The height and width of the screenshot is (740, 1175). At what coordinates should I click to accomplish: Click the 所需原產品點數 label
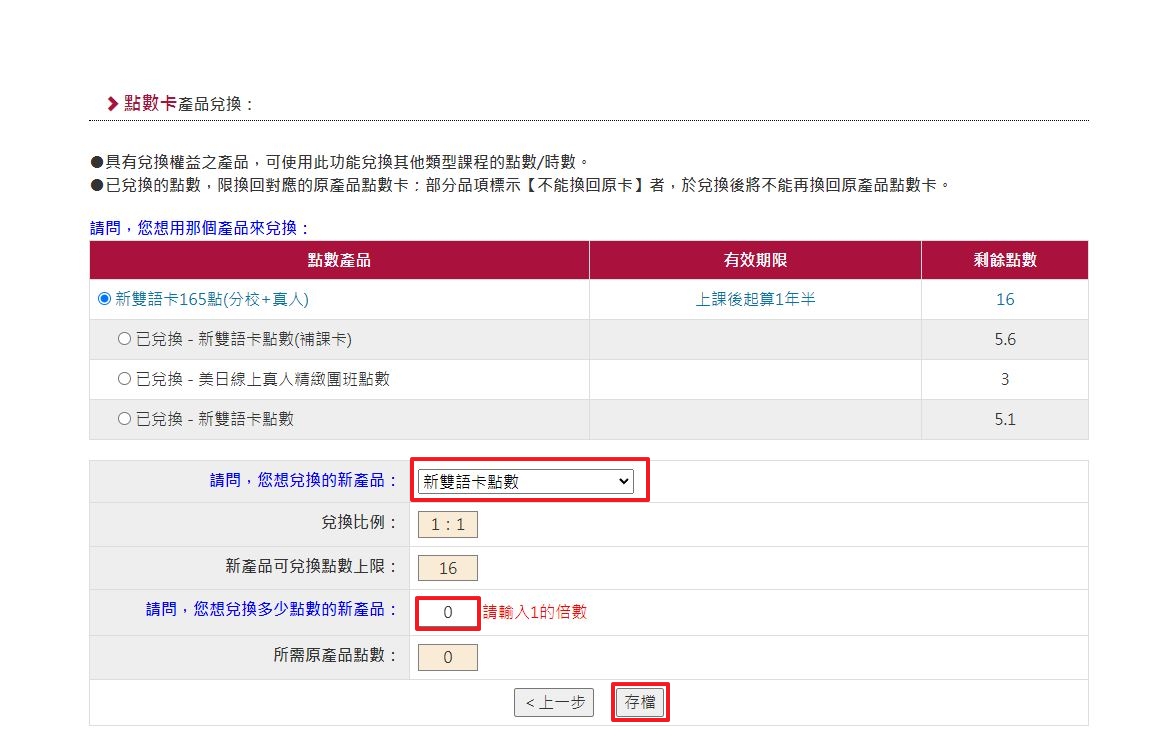point(335,655)
